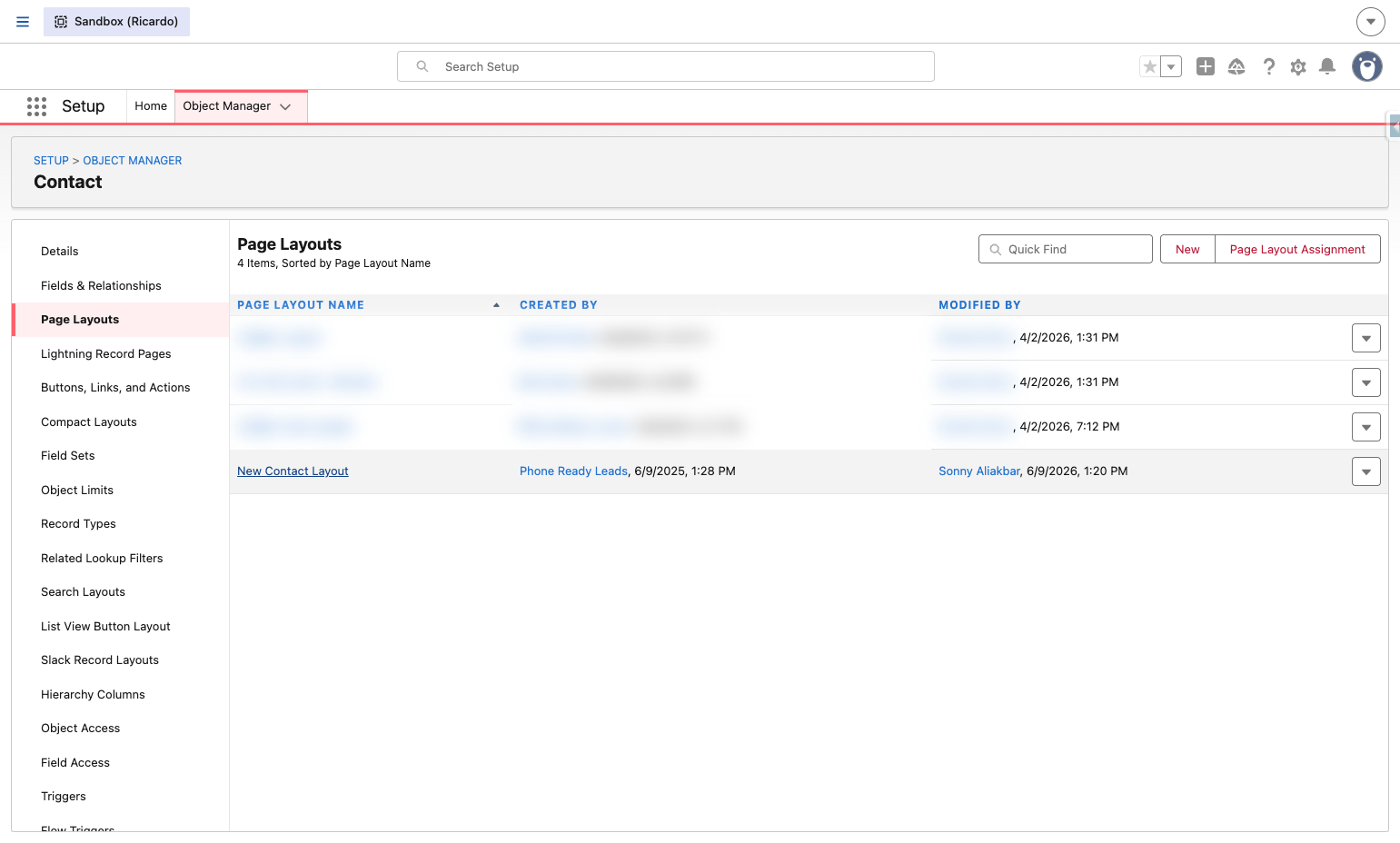Click the Sandbox (Ricardo) tab
The width and height of the screenshot is (1400, 843).
(x=116, y=22)
